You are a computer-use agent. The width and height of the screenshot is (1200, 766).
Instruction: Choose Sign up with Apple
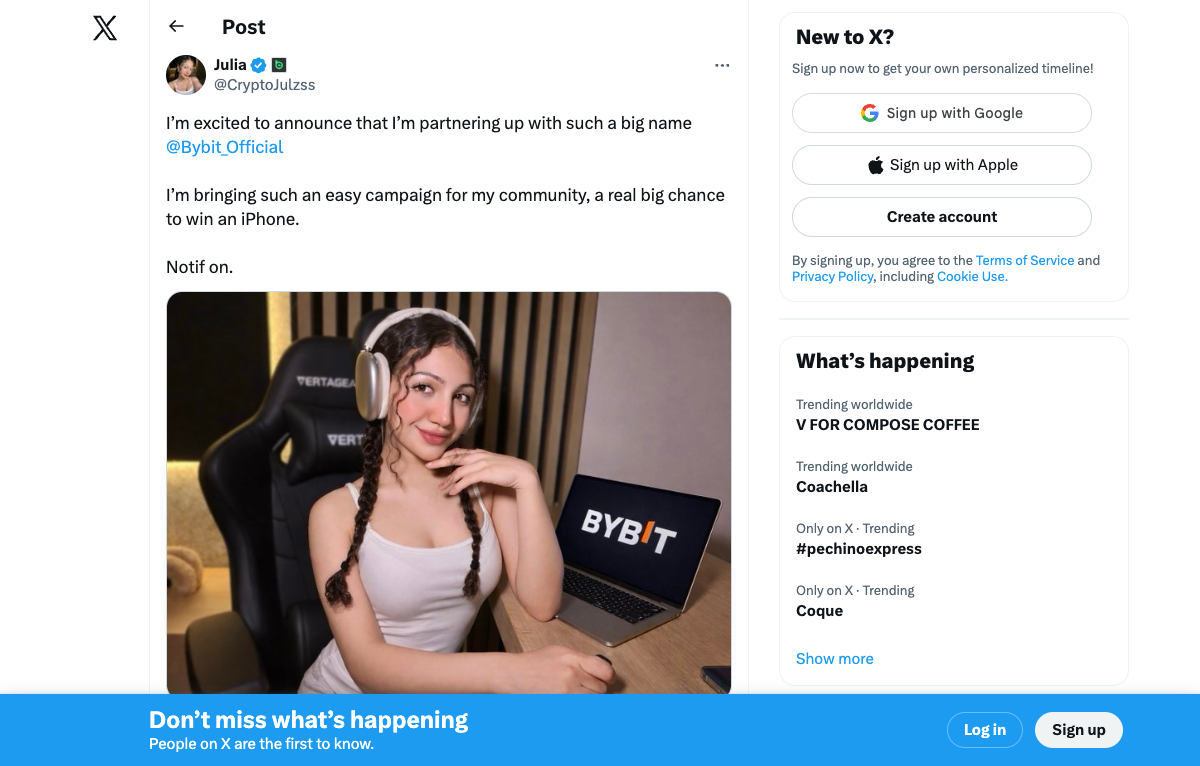941,165
